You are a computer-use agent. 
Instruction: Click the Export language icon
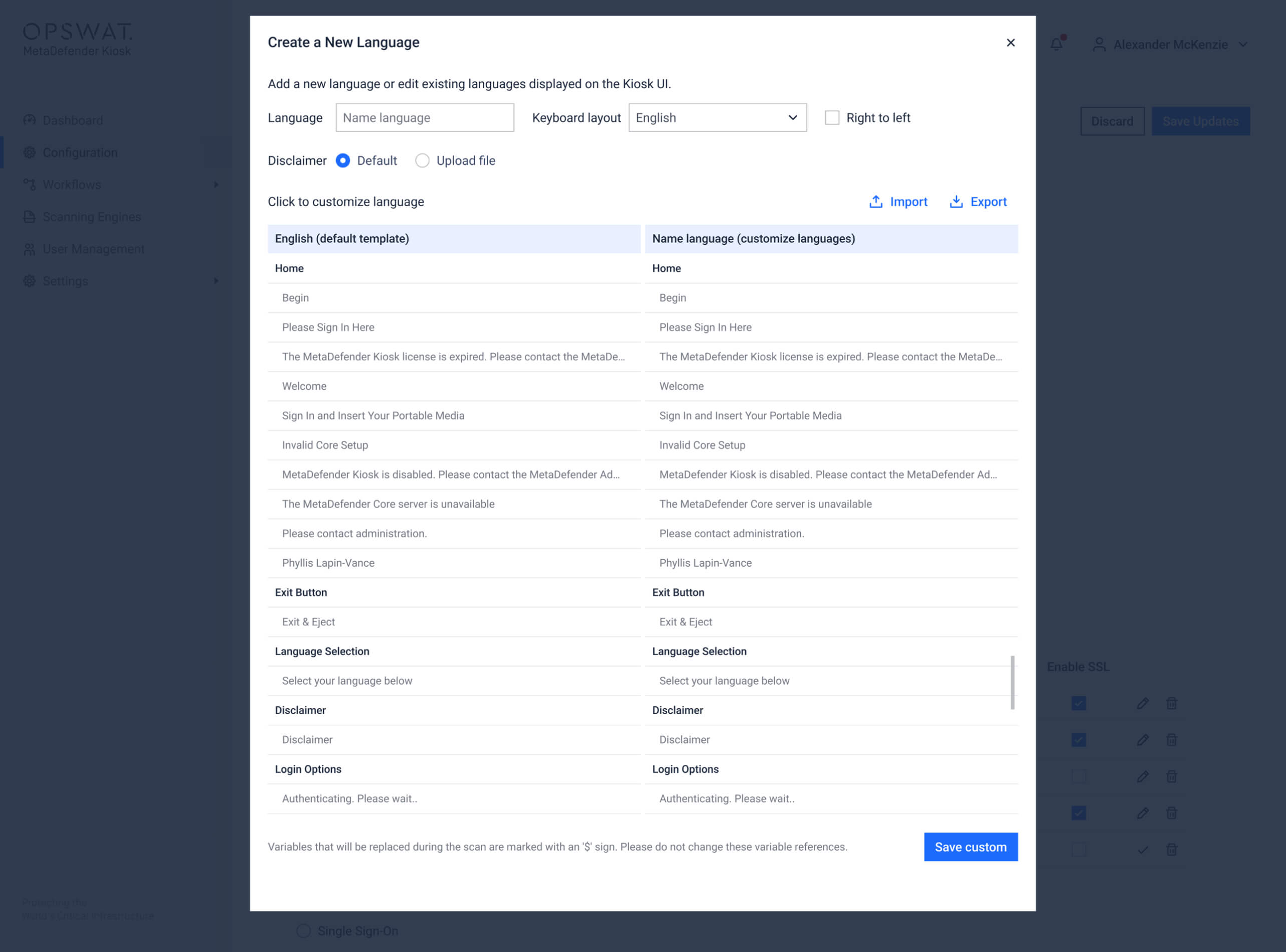click(x=957, y=202)
